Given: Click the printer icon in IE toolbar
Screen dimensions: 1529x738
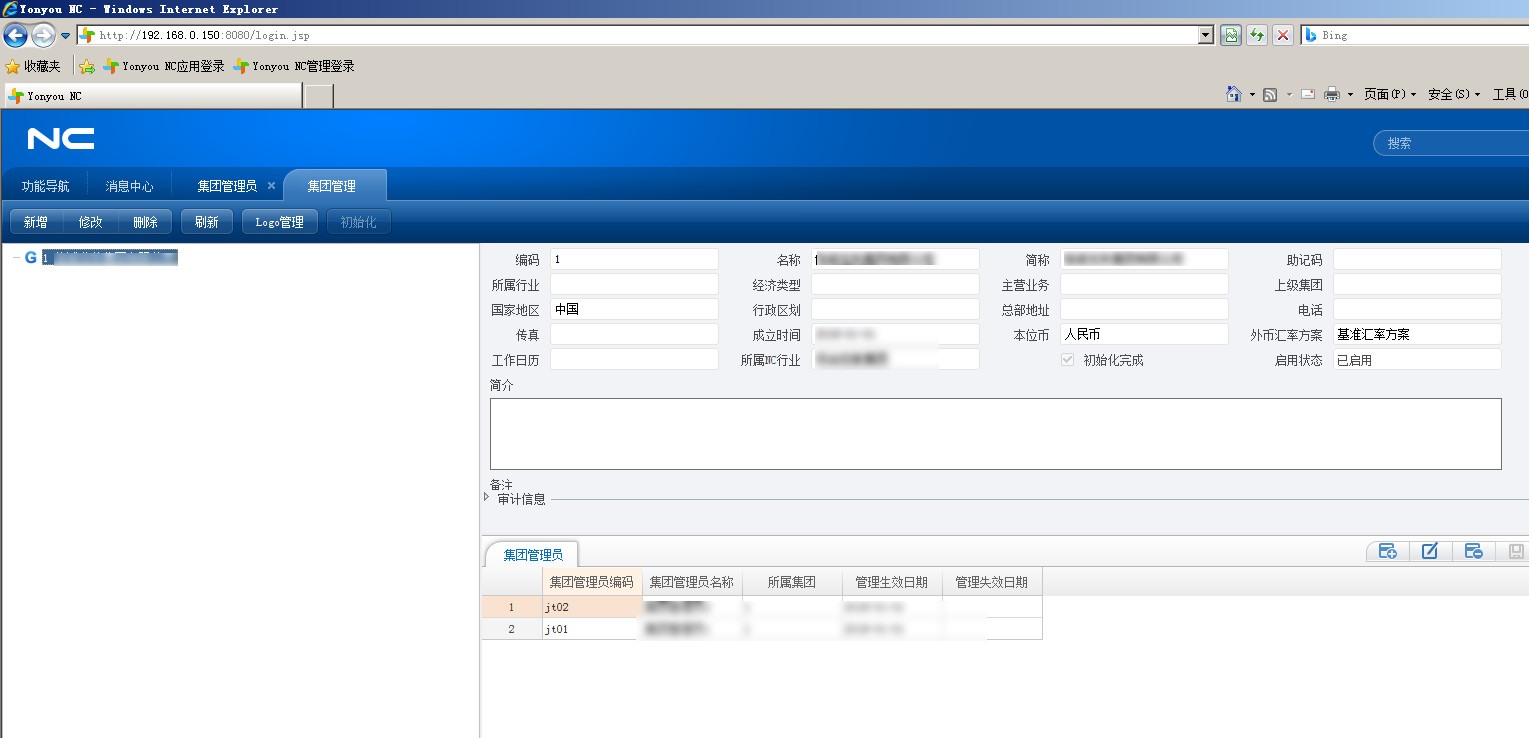Looking at the screenshot, I should (1332, 94).
